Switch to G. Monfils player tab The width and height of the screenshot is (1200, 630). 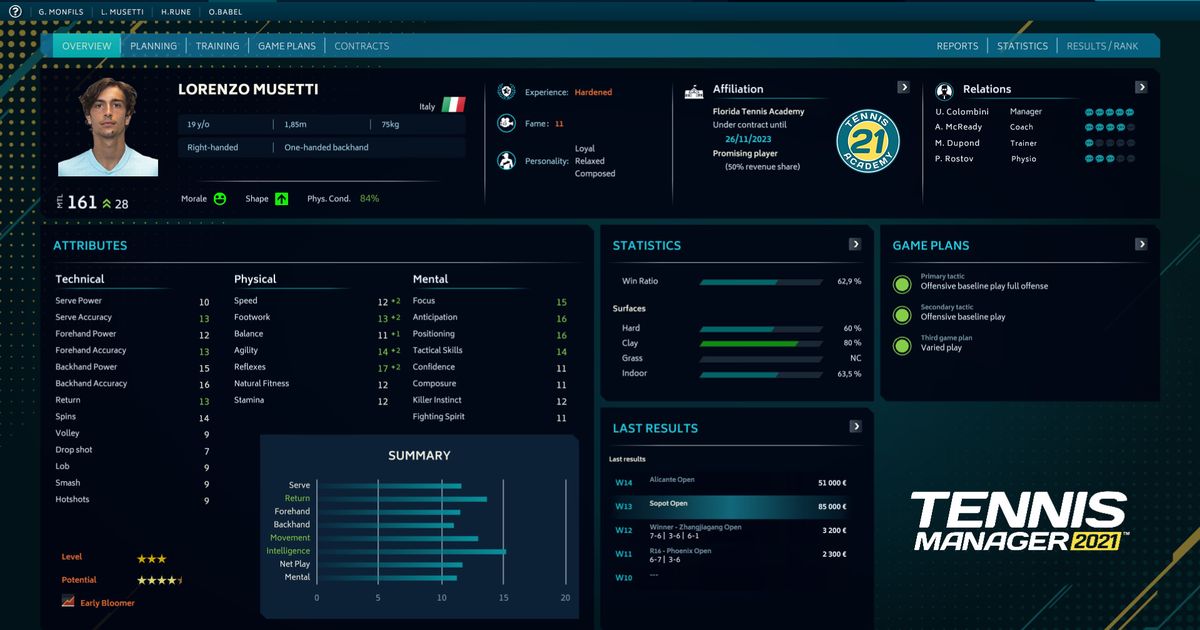(61, 12)
